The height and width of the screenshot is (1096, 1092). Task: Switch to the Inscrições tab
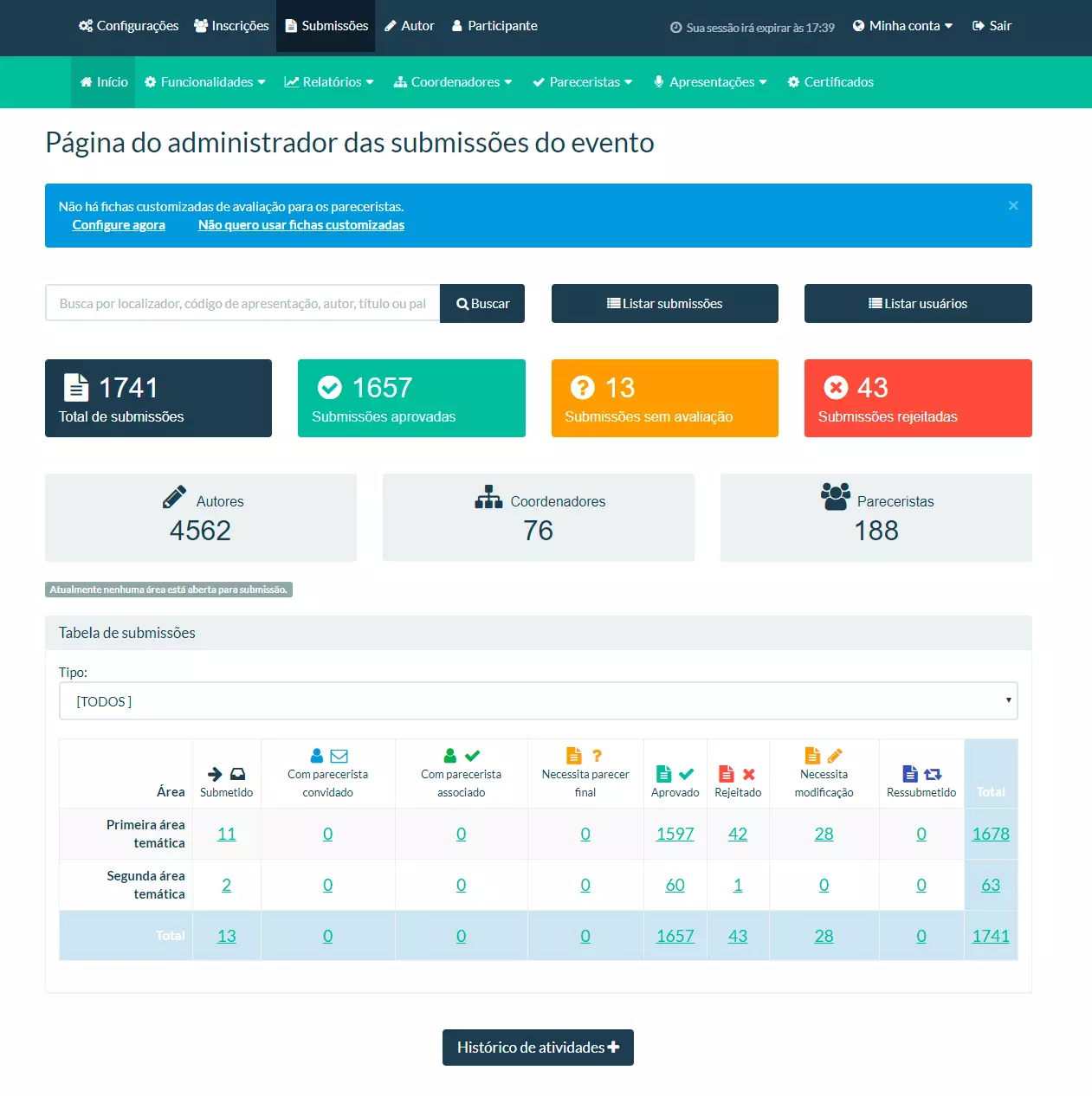point(231,26)
